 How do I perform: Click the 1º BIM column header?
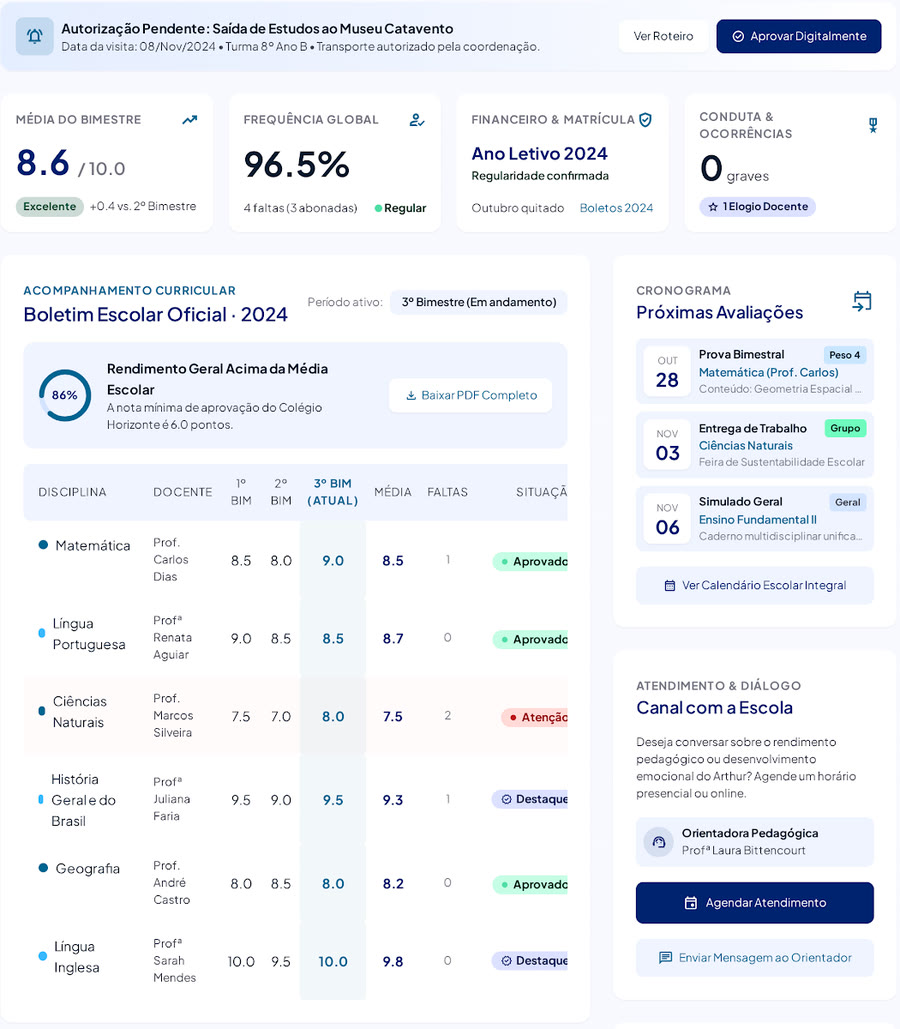point(241,492)
